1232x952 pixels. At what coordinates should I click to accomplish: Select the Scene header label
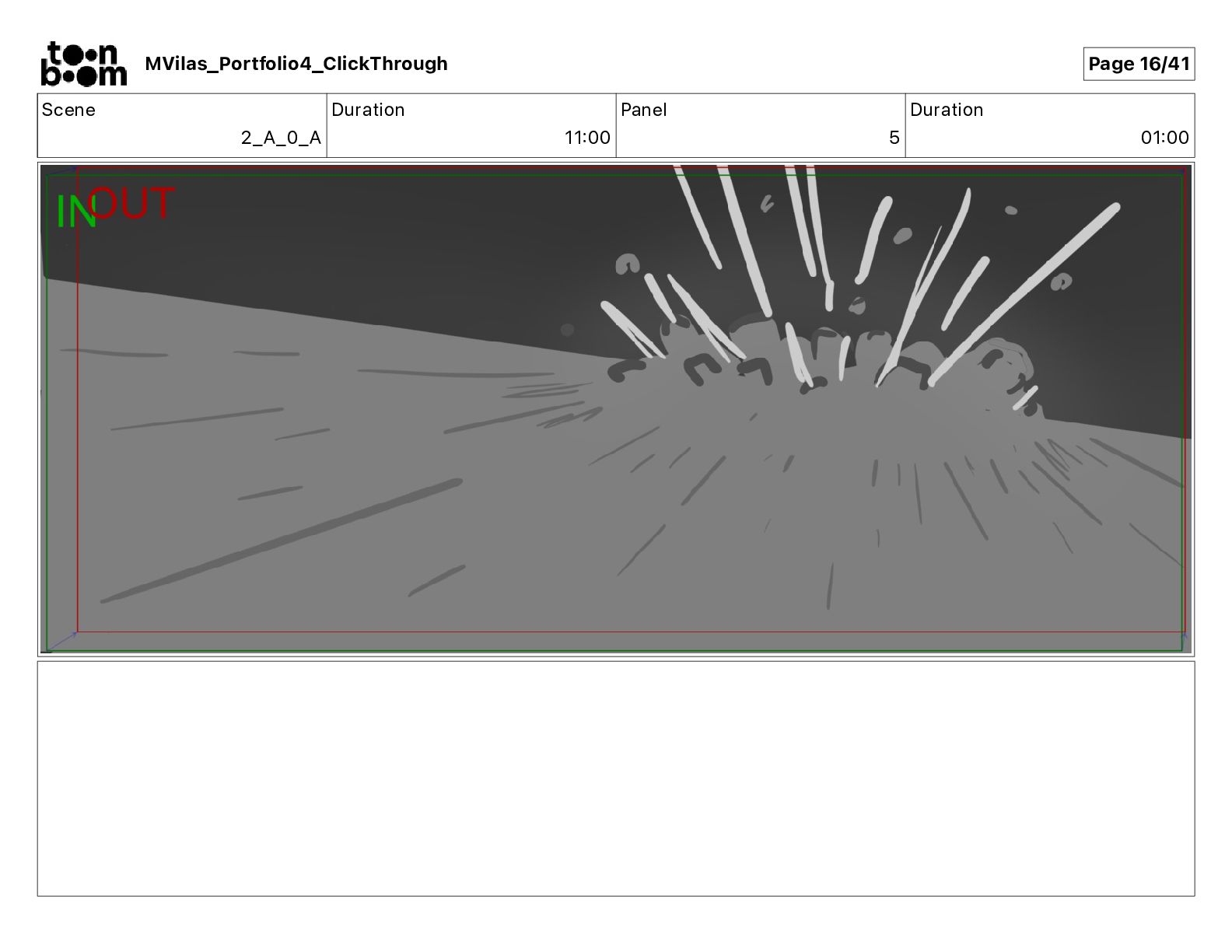pyautogui.click(x=68, y=110)
